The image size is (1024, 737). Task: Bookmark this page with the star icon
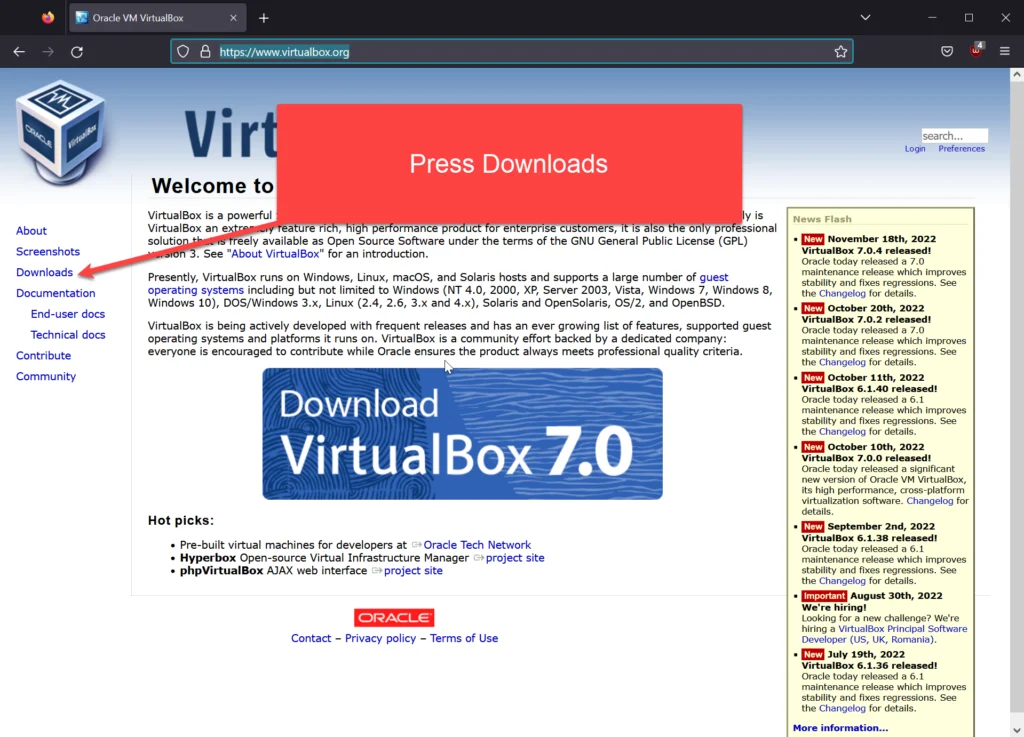click(x=841, y=51)
